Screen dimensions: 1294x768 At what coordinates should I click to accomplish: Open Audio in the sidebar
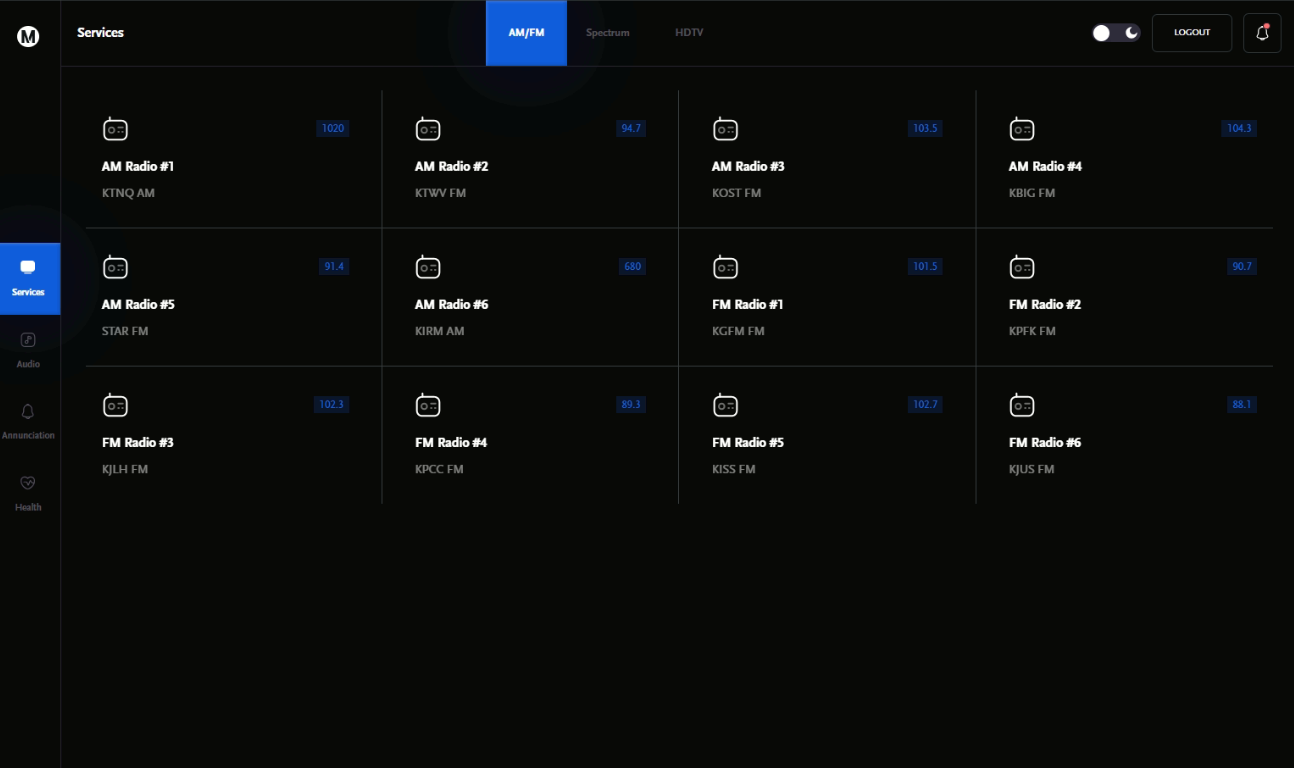(x=29, y=350)
